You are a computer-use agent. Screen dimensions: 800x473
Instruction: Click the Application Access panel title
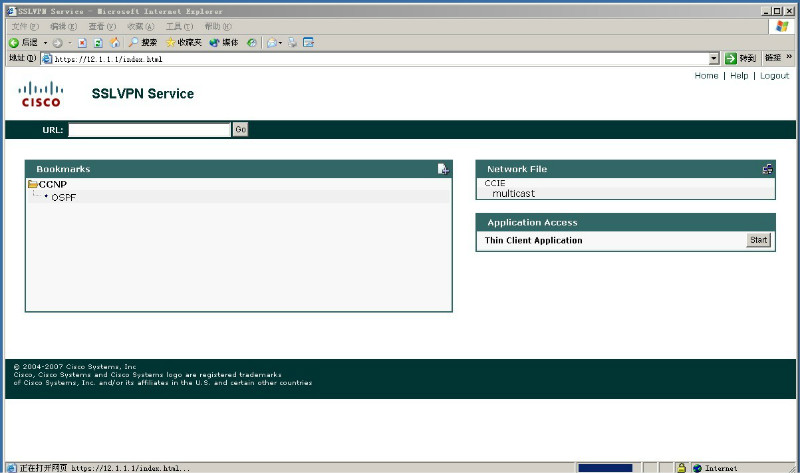532,222
